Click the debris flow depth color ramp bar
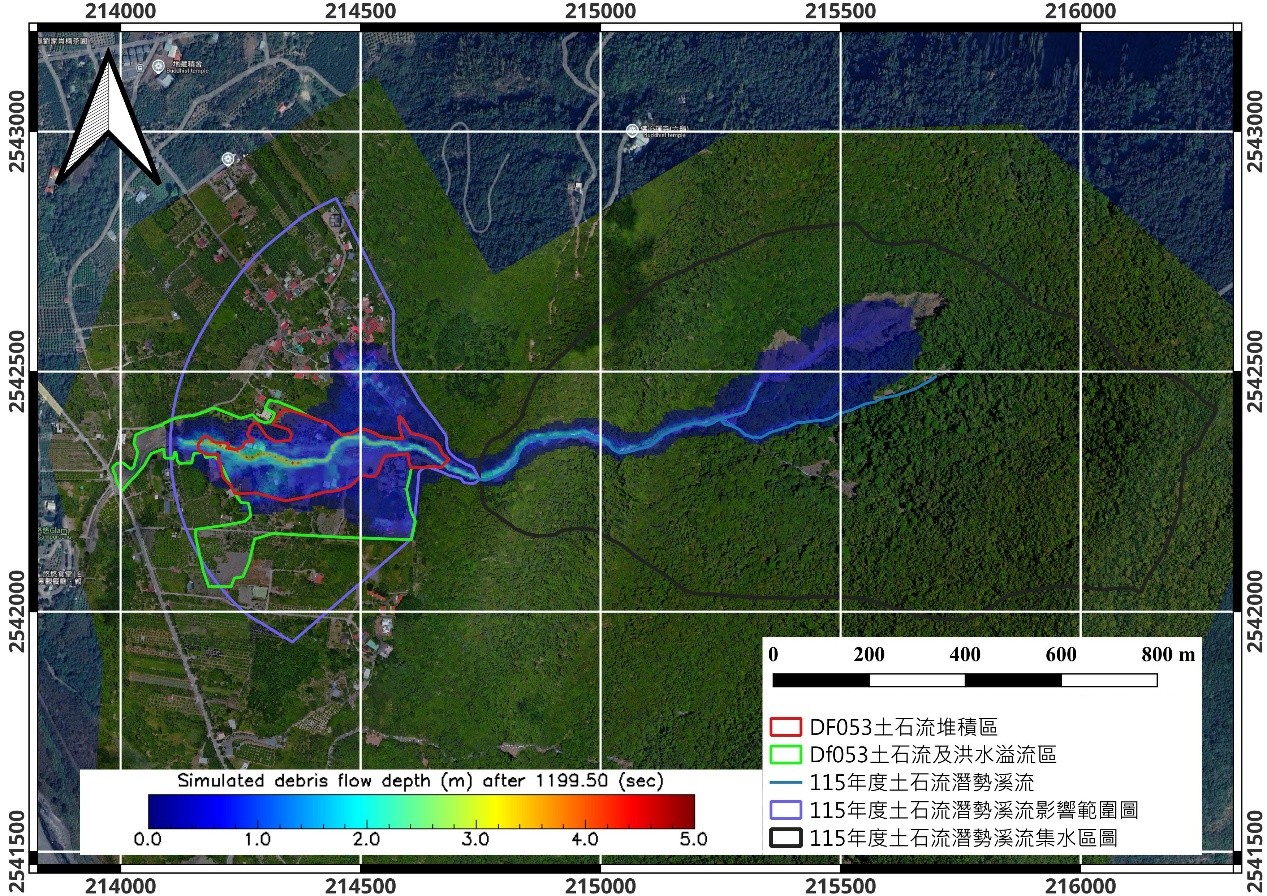The image size is (1267, 896). click(x=421, y=811)
